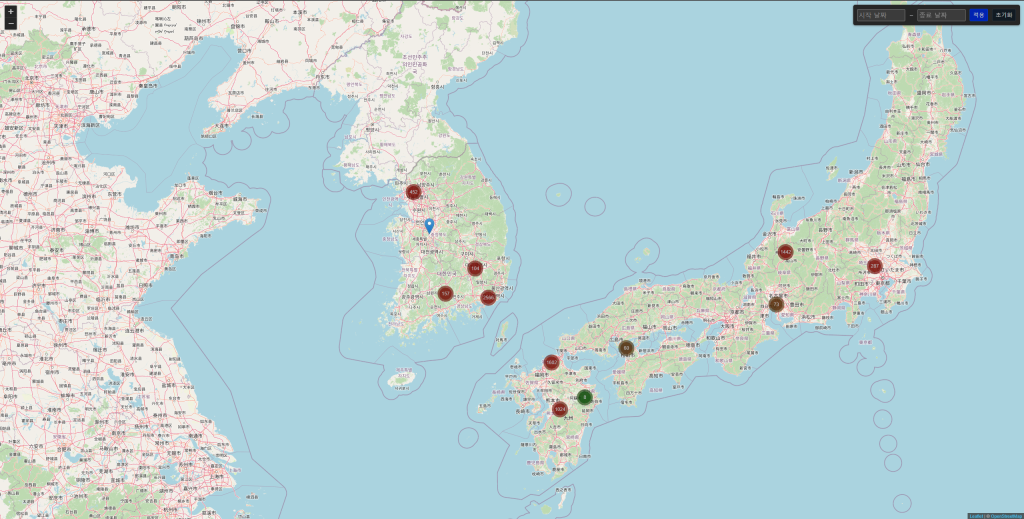Open the OpenStreetMap attribution link
1024x519 pixels.
coord(1004,516)
